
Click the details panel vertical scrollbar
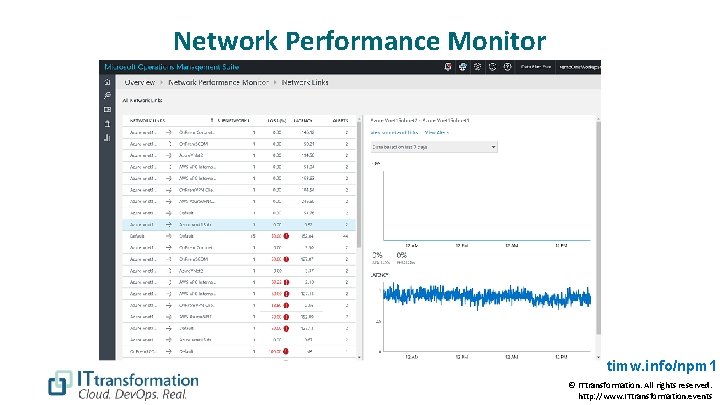click(x=598, y=228)
